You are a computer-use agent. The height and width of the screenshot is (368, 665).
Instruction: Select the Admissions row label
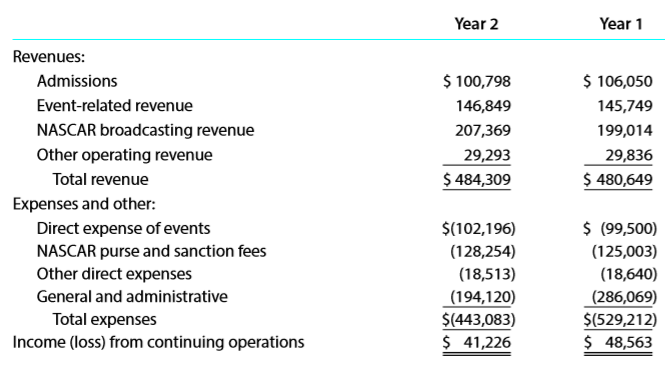(77, 81)
